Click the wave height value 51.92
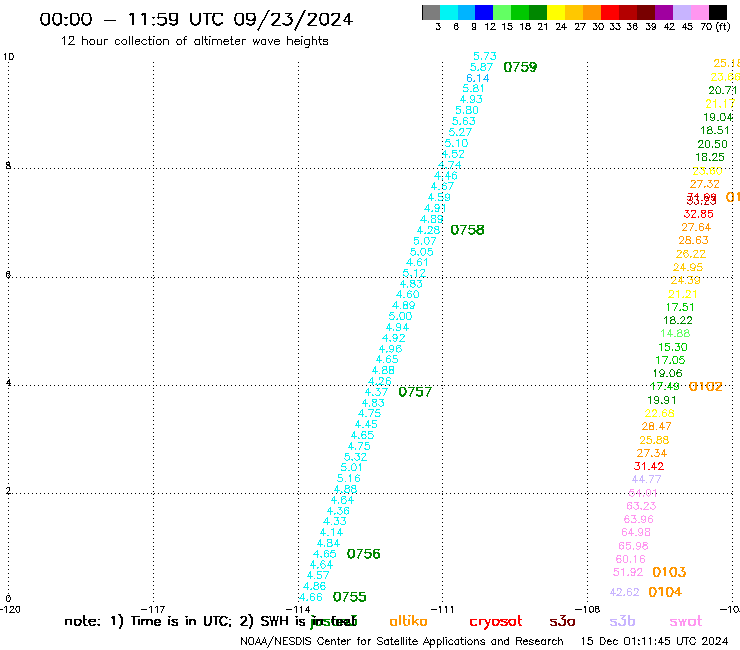 628,573
